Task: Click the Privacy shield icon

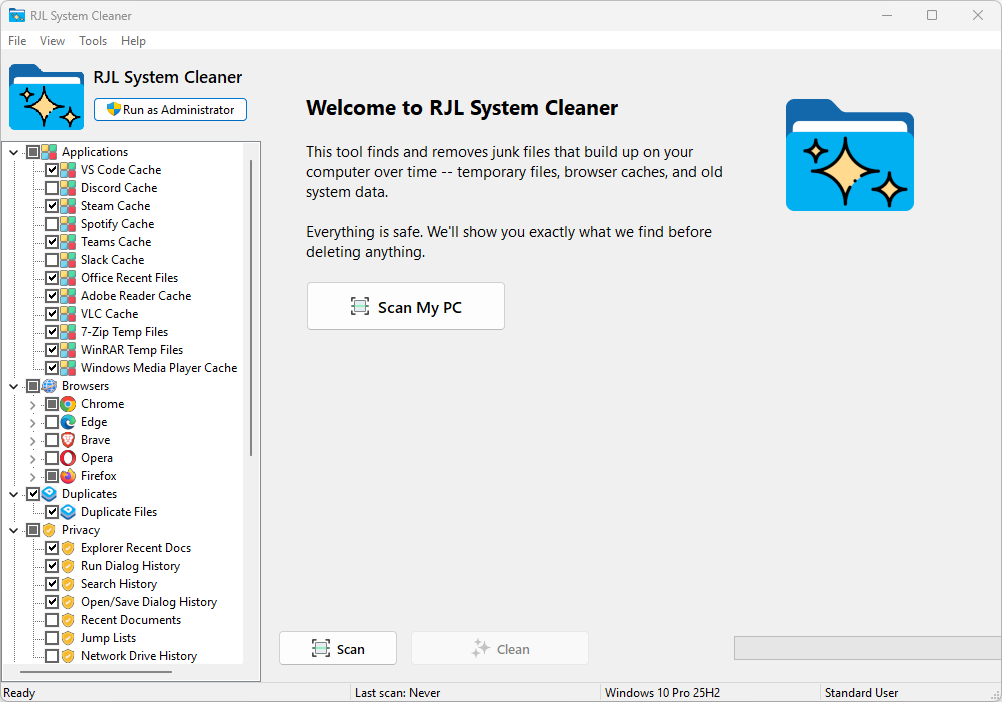Action: pos(47,529)
